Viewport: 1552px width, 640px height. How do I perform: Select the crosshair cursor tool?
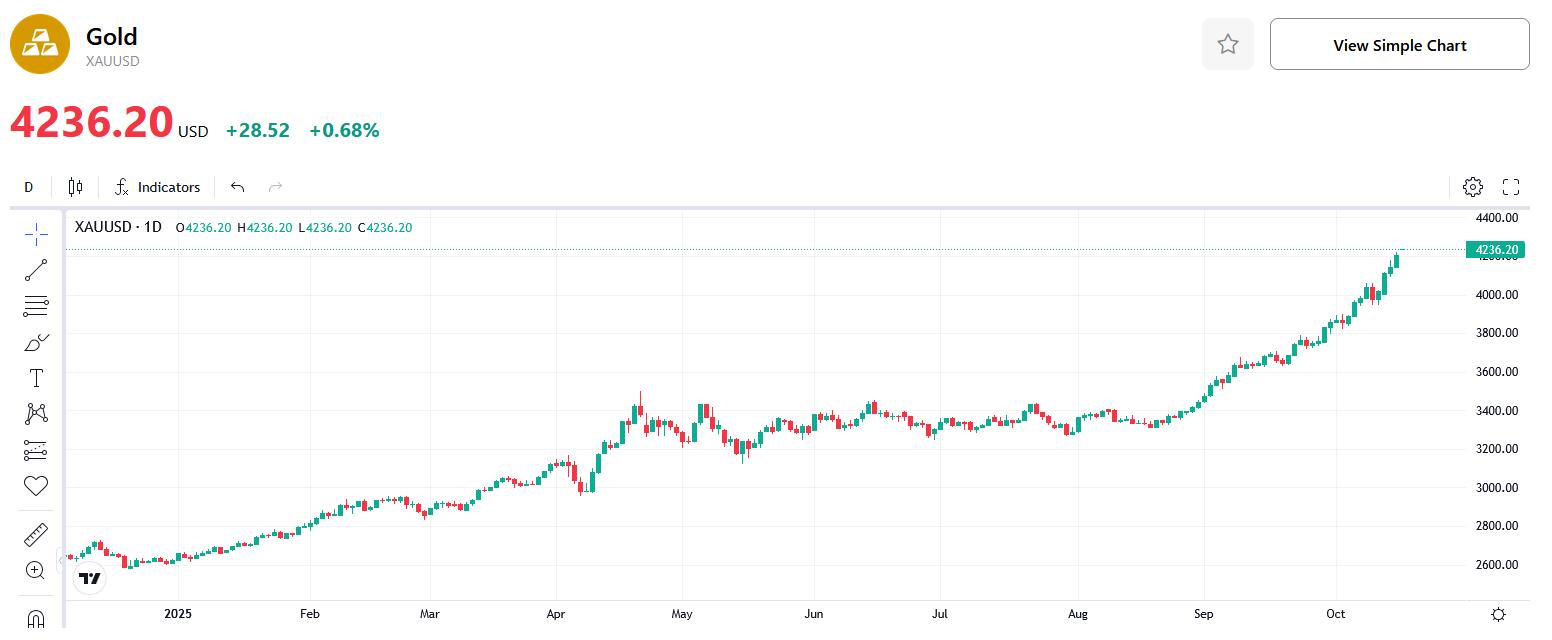pos(36,234)
